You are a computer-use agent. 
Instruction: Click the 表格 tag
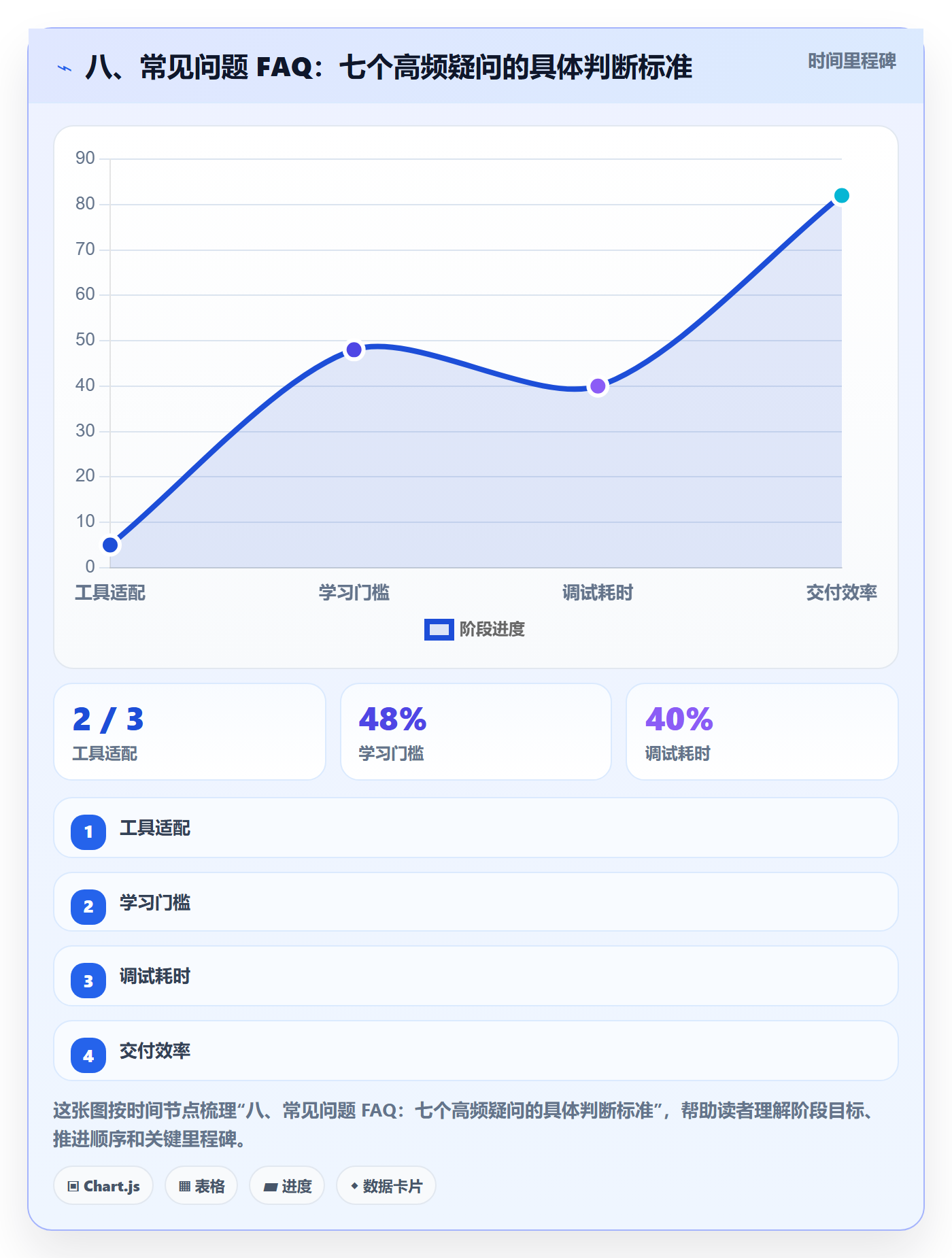click(x=201, y=1186)
